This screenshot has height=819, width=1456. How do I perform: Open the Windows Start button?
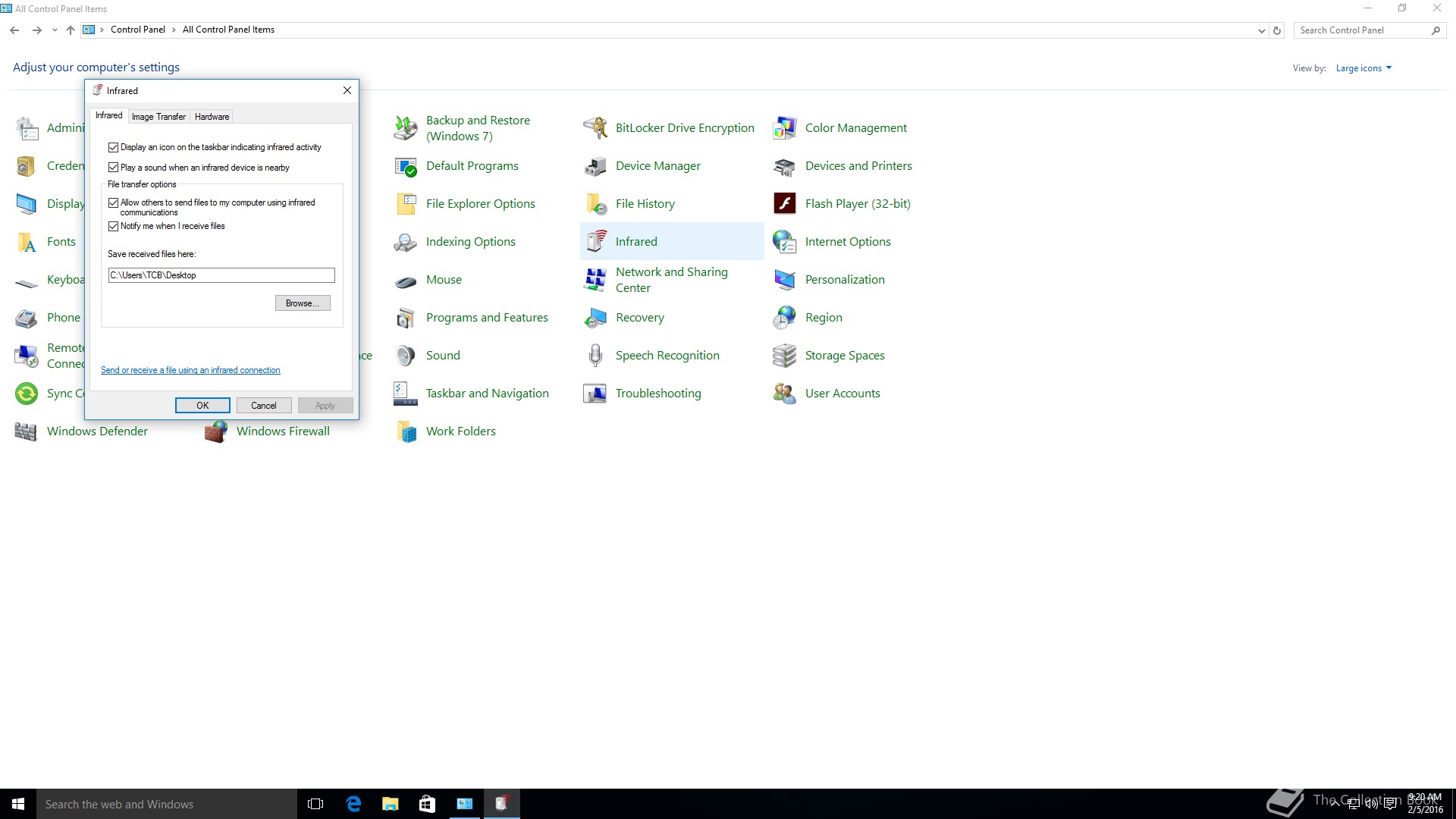tap(18, 804)
